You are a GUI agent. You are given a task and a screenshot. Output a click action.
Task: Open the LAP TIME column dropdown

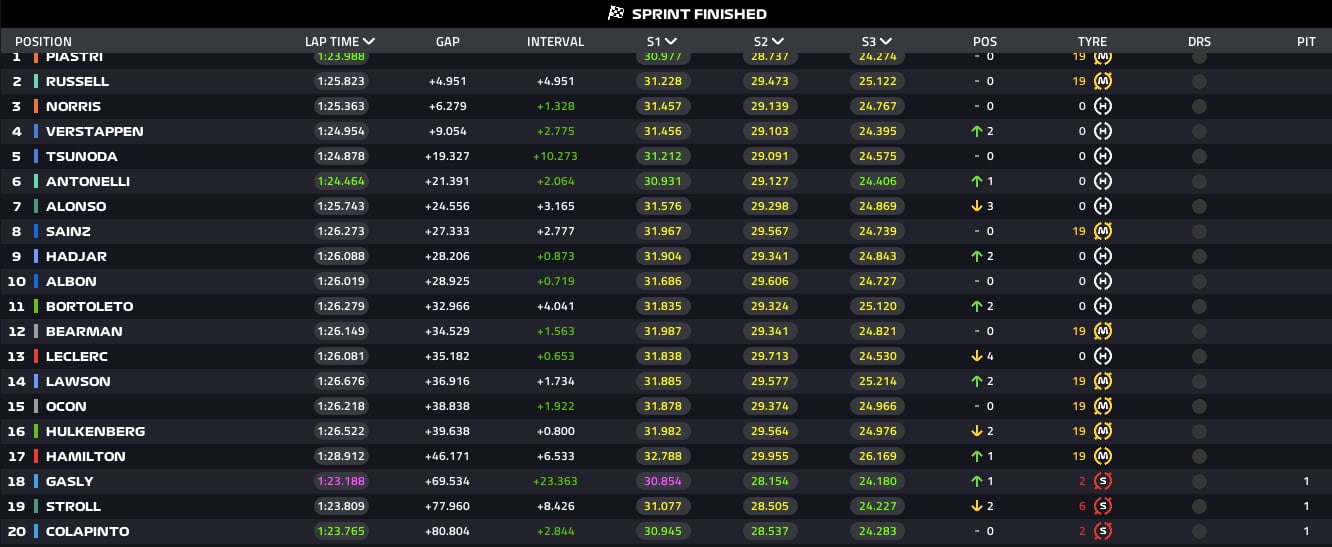point(369,42)
